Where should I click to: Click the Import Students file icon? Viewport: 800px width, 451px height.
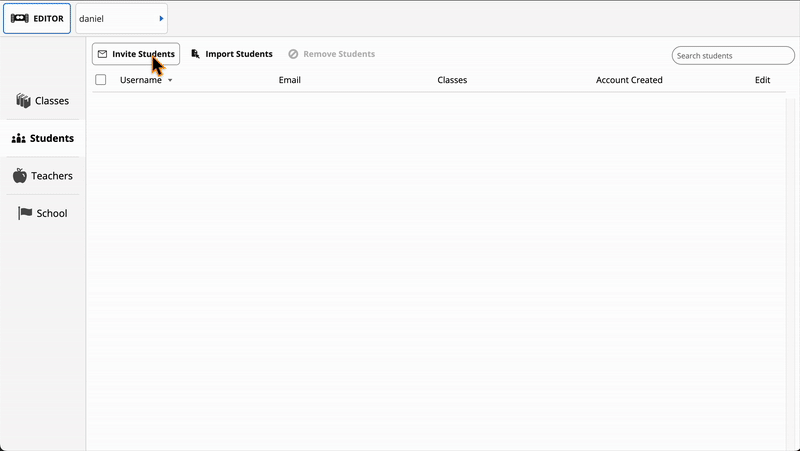pyautogui.click(x=196, y=54)
